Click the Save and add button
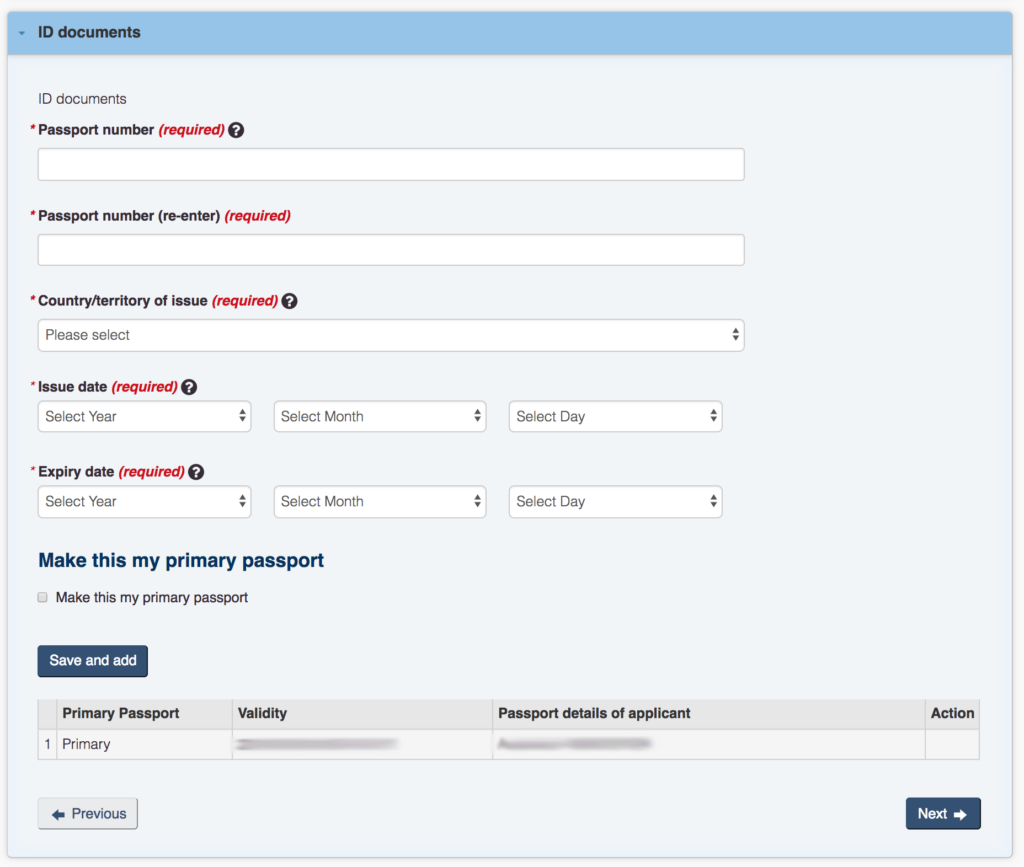 point(92,660)
